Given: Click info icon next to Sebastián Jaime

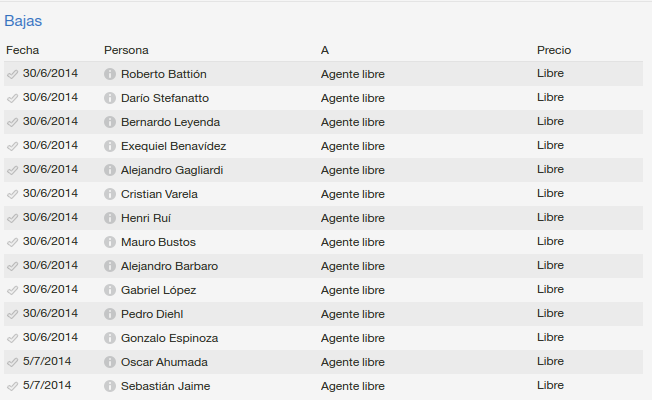Looking at the screenshot, I should [110, 386].
